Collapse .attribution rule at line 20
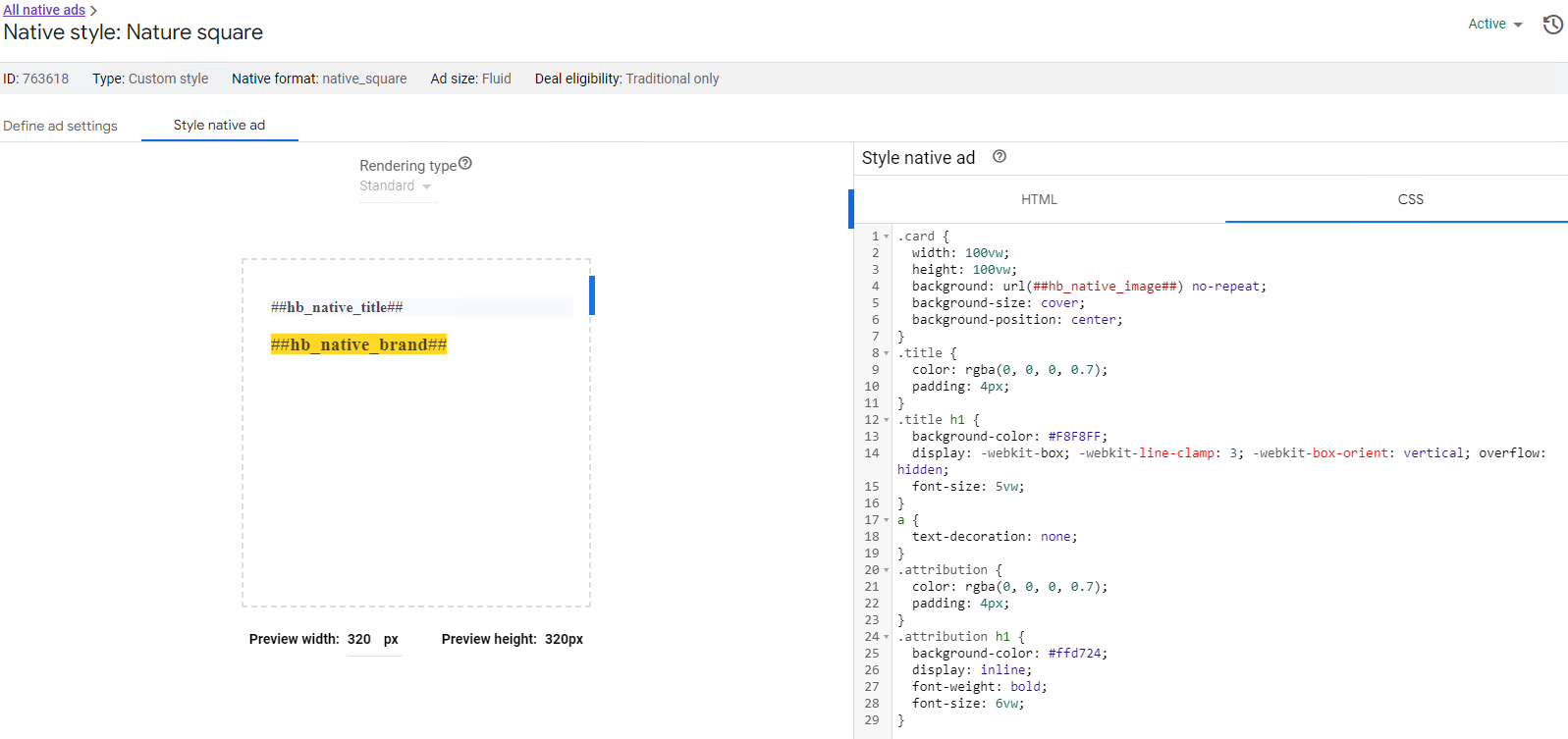 pos(887,570)
